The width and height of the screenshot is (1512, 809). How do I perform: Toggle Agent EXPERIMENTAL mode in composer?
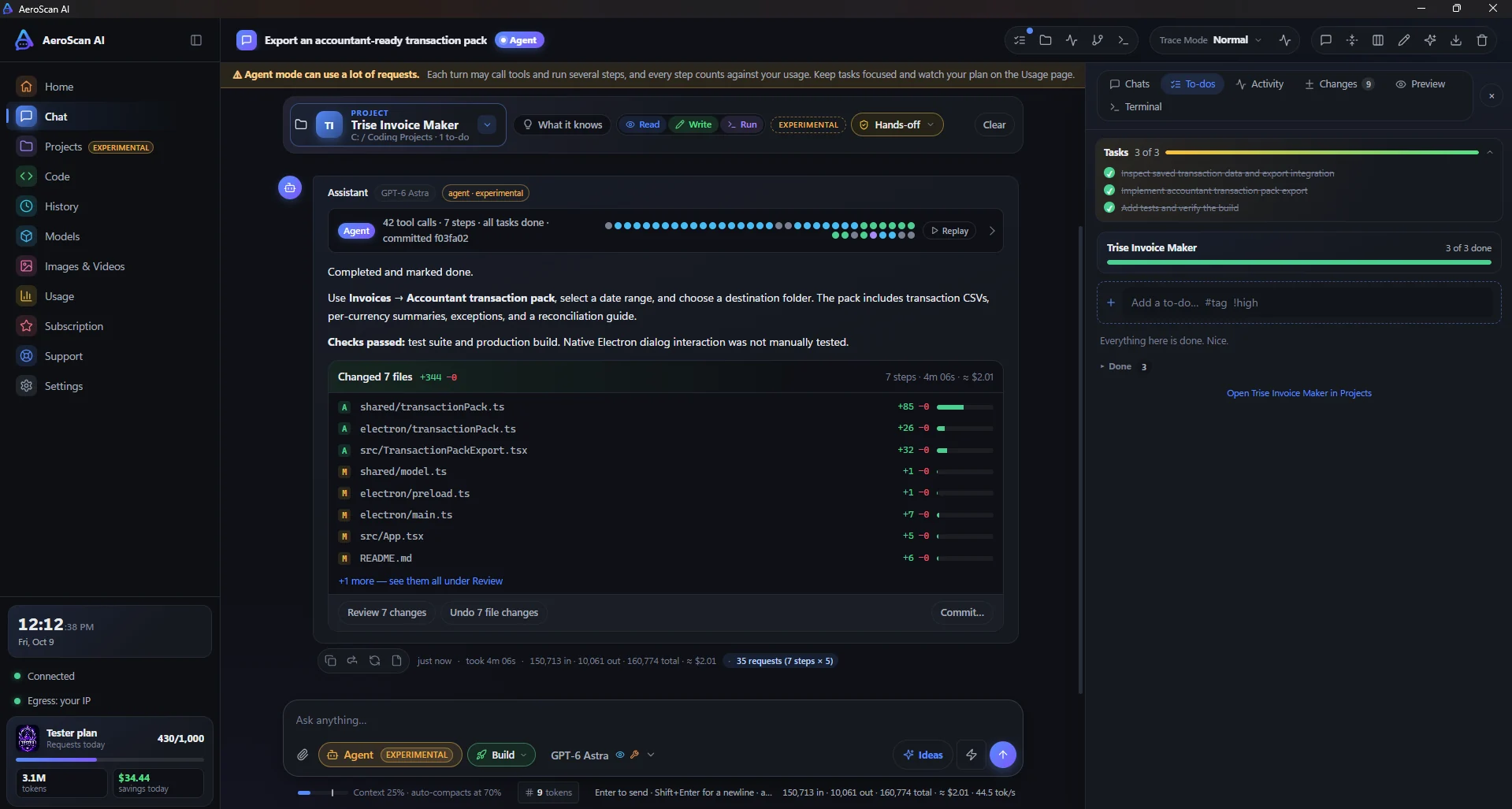(390, 755)
